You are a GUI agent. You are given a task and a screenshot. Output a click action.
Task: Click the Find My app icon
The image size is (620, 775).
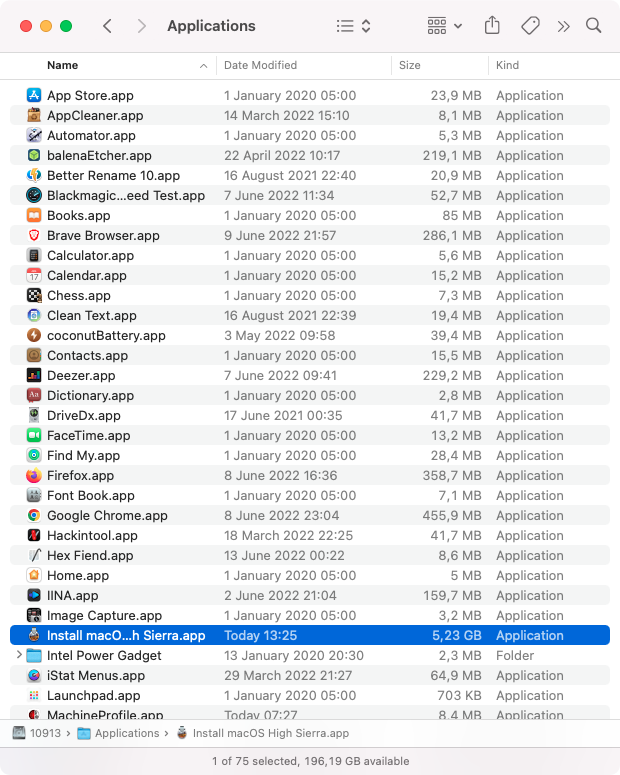(34, 455)
